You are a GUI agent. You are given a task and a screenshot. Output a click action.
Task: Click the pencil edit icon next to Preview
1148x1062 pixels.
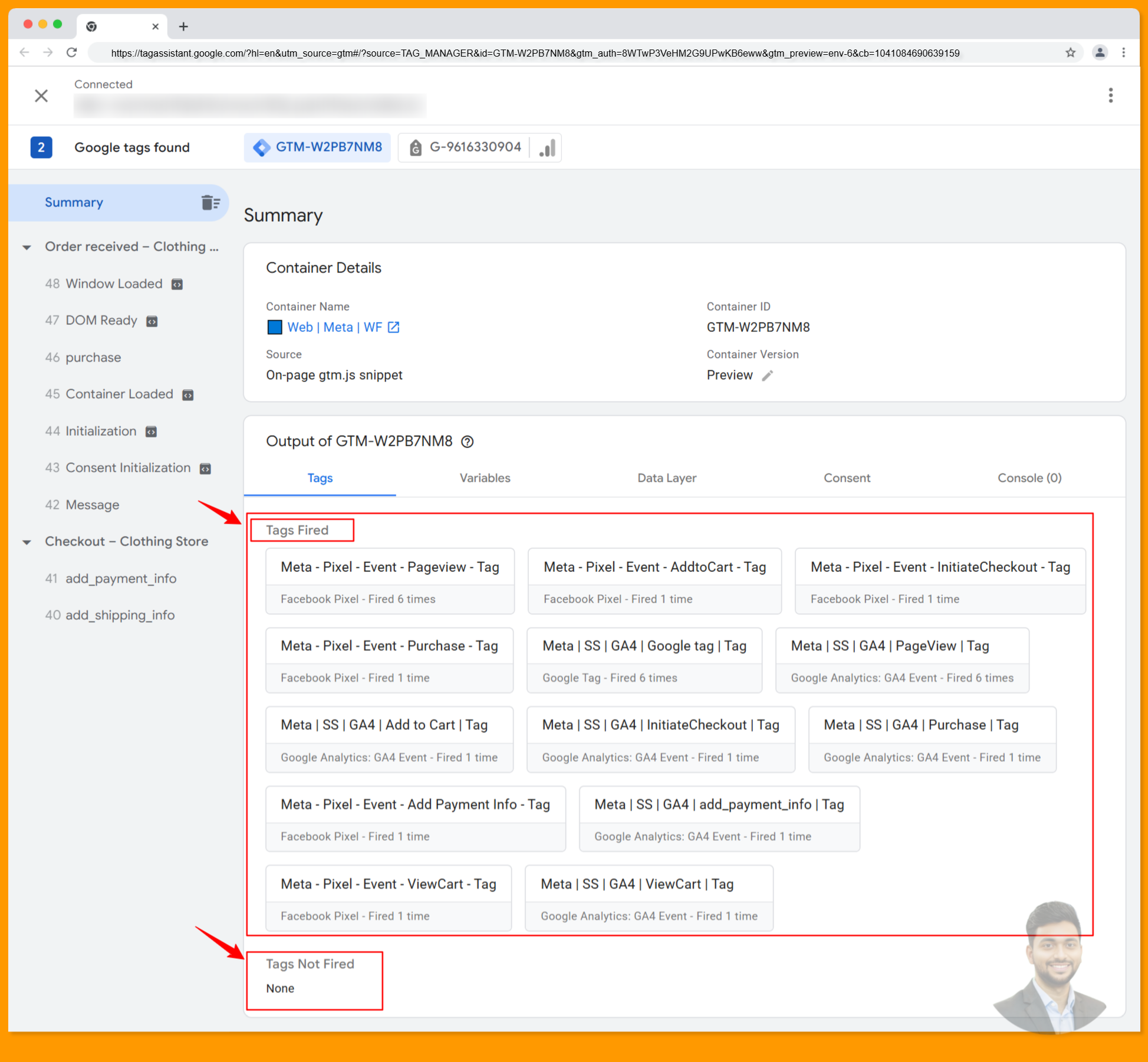coord(767,375)
